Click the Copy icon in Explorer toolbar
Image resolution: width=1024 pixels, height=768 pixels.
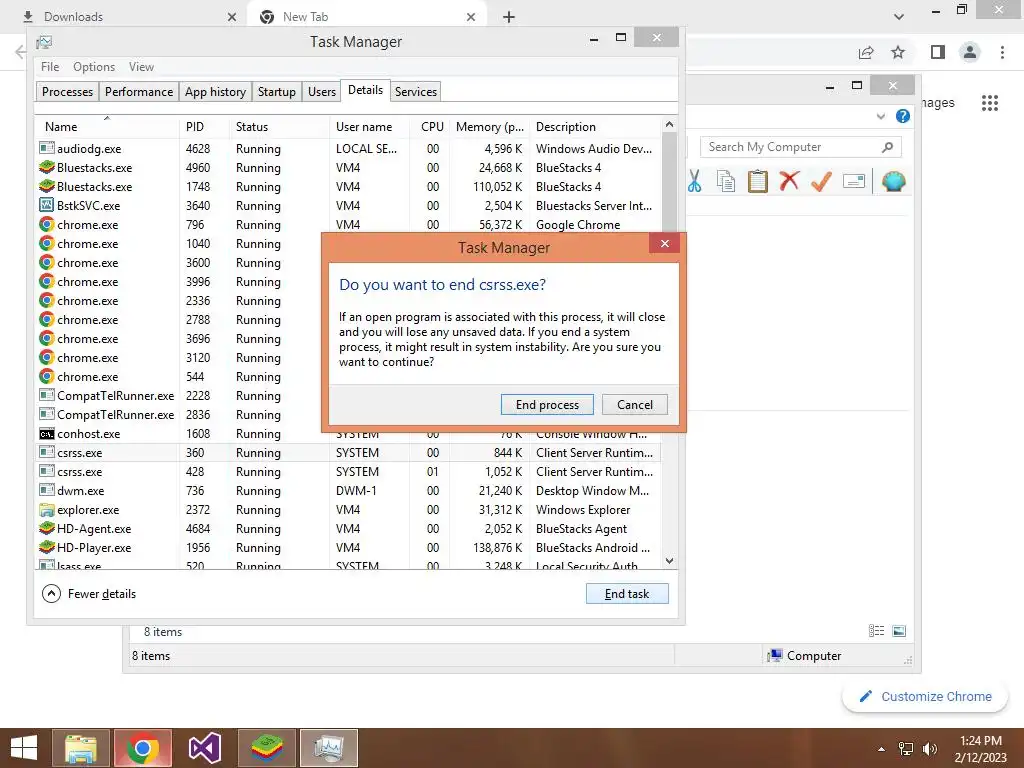pos(726,181)
